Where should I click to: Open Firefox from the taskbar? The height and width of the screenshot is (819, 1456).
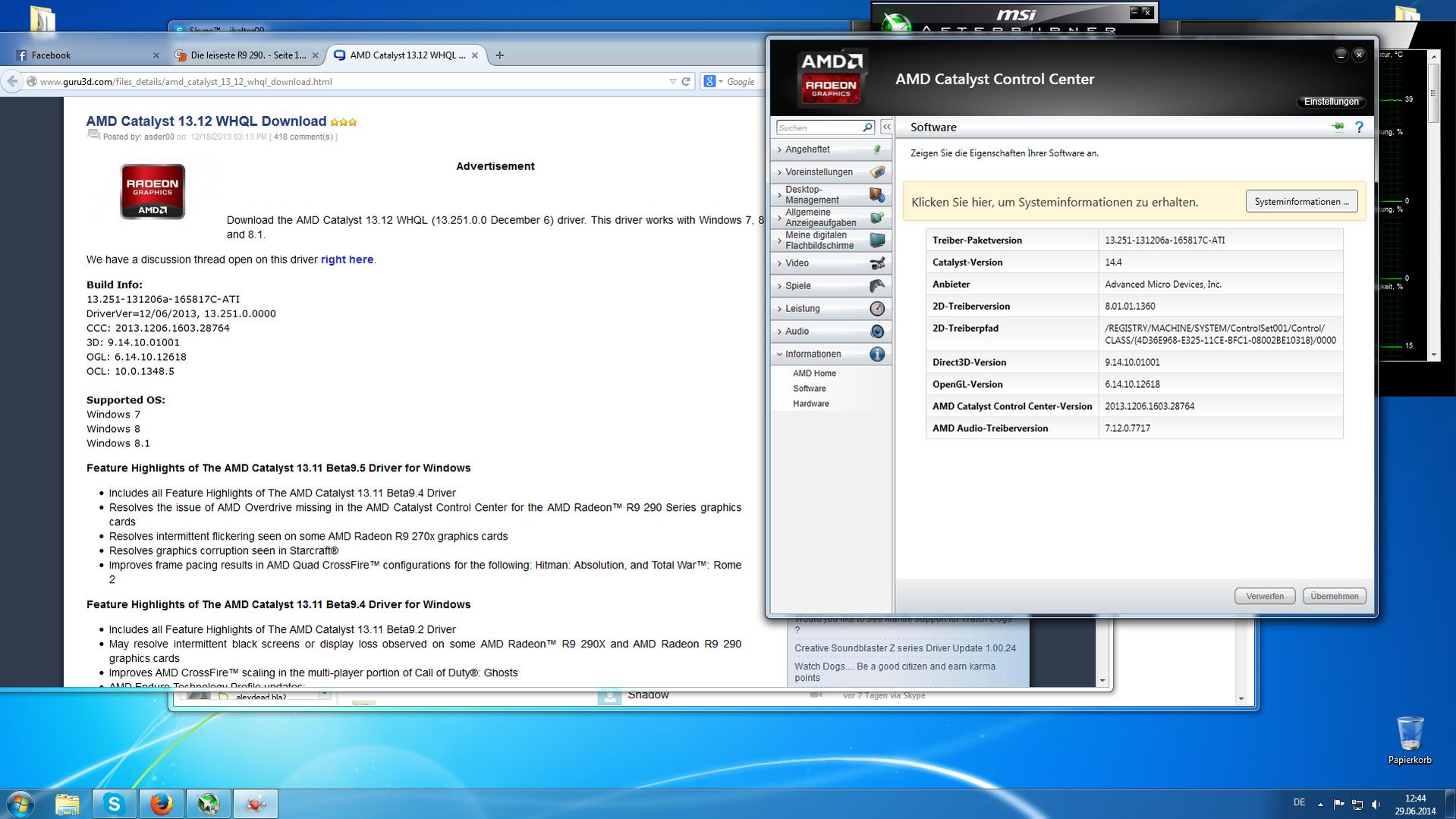click(x=161, y=804)
